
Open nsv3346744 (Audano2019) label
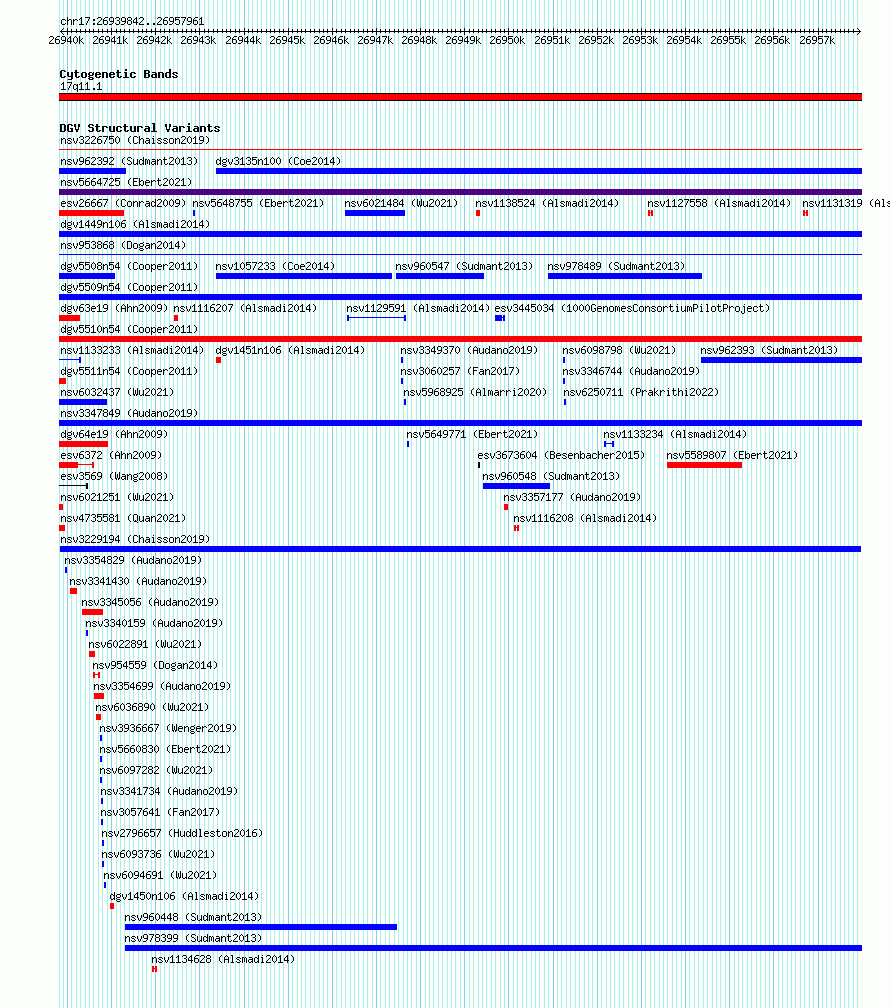631,372
